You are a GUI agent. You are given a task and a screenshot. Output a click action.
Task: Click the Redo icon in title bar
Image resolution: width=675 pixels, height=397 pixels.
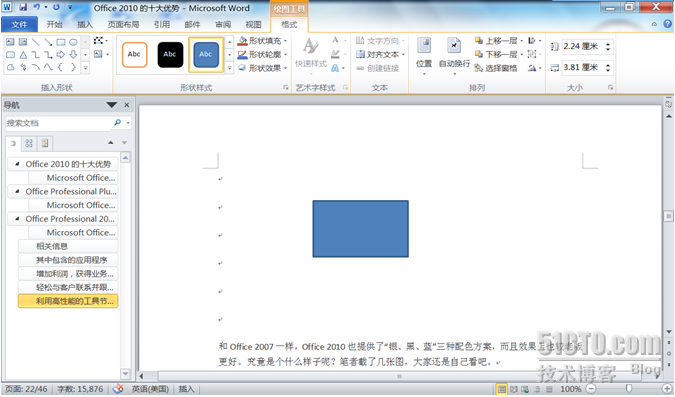tap(56, 7)
